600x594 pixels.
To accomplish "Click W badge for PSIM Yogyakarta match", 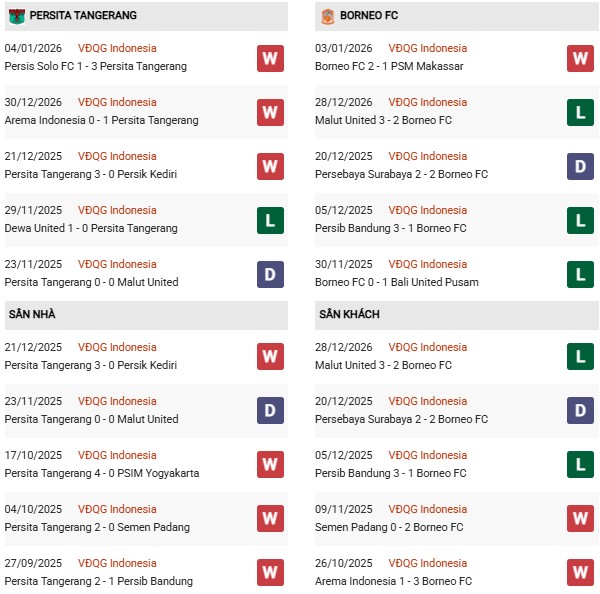I will pyautogui.click(x=270, y=465).
